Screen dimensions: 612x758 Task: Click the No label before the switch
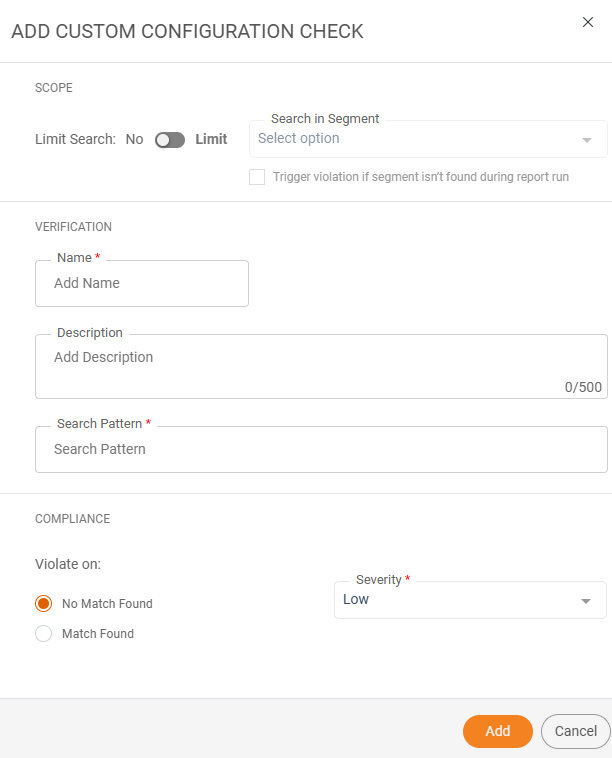(134, 140)
